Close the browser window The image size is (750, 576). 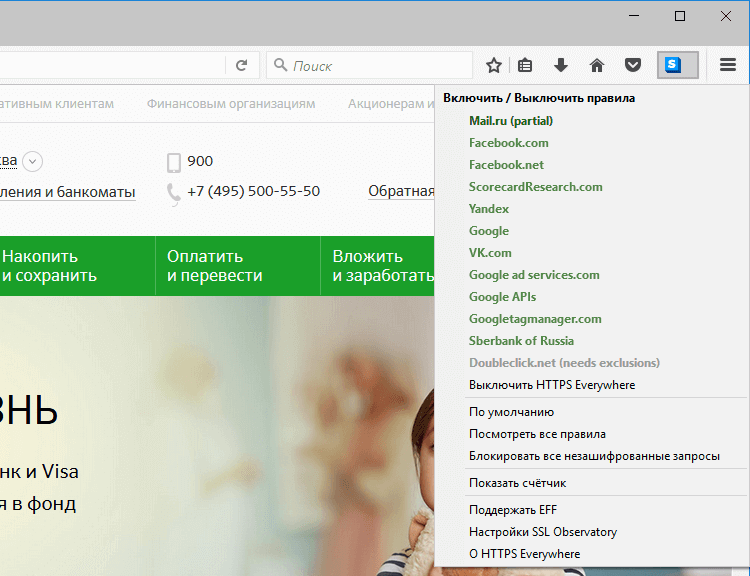(726, 16)
